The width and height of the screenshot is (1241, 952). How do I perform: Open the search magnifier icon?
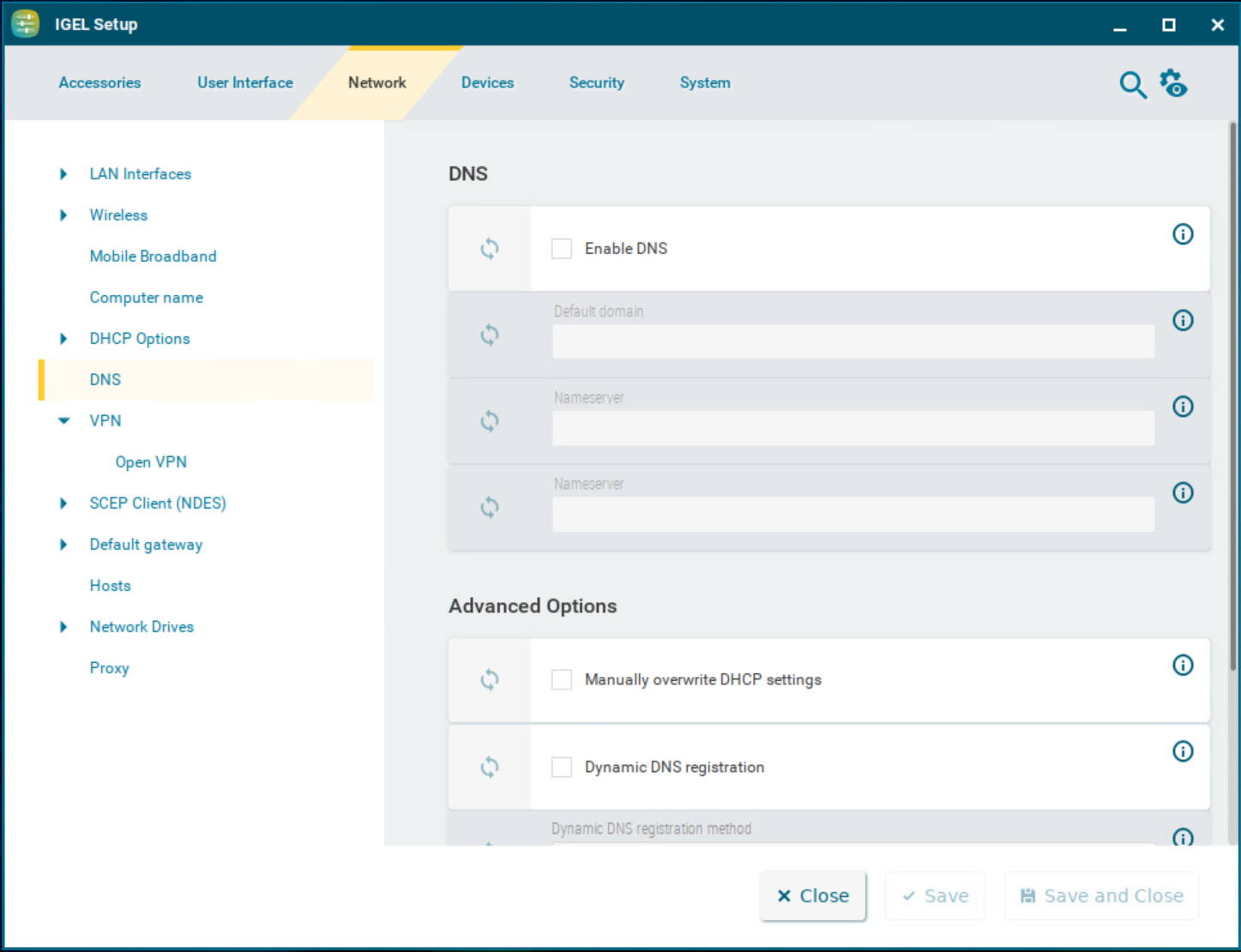(x=1132, y=85)
